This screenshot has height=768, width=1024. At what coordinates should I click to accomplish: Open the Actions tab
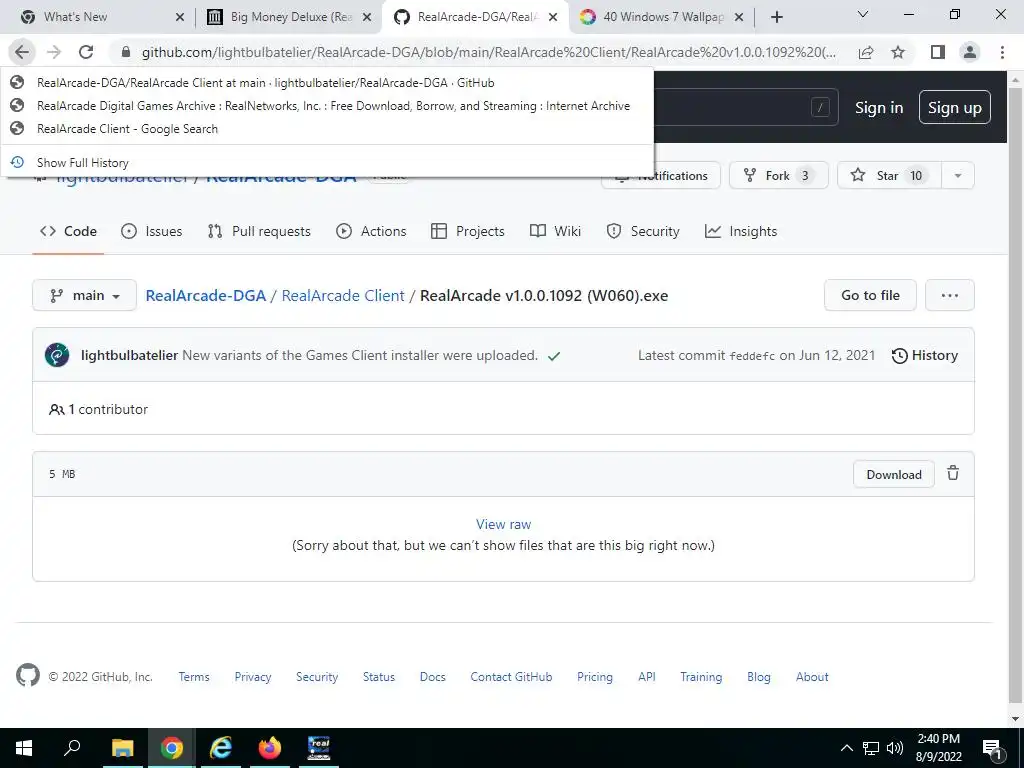[x=371, y=231]
